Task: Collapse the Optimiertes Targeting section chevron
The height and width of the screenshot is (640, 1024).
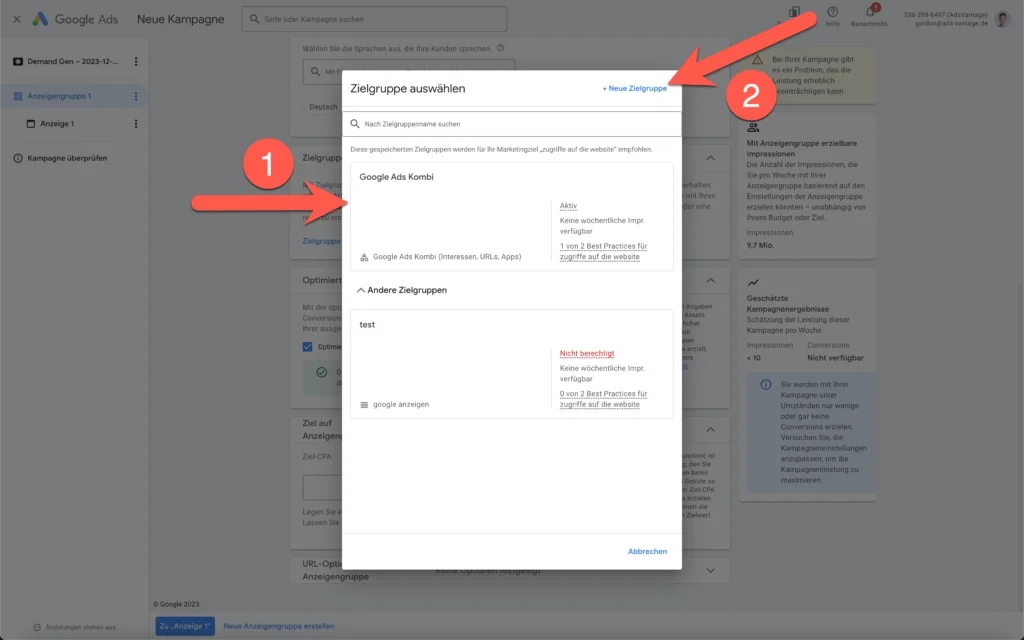Action: (x=711, y=280)
